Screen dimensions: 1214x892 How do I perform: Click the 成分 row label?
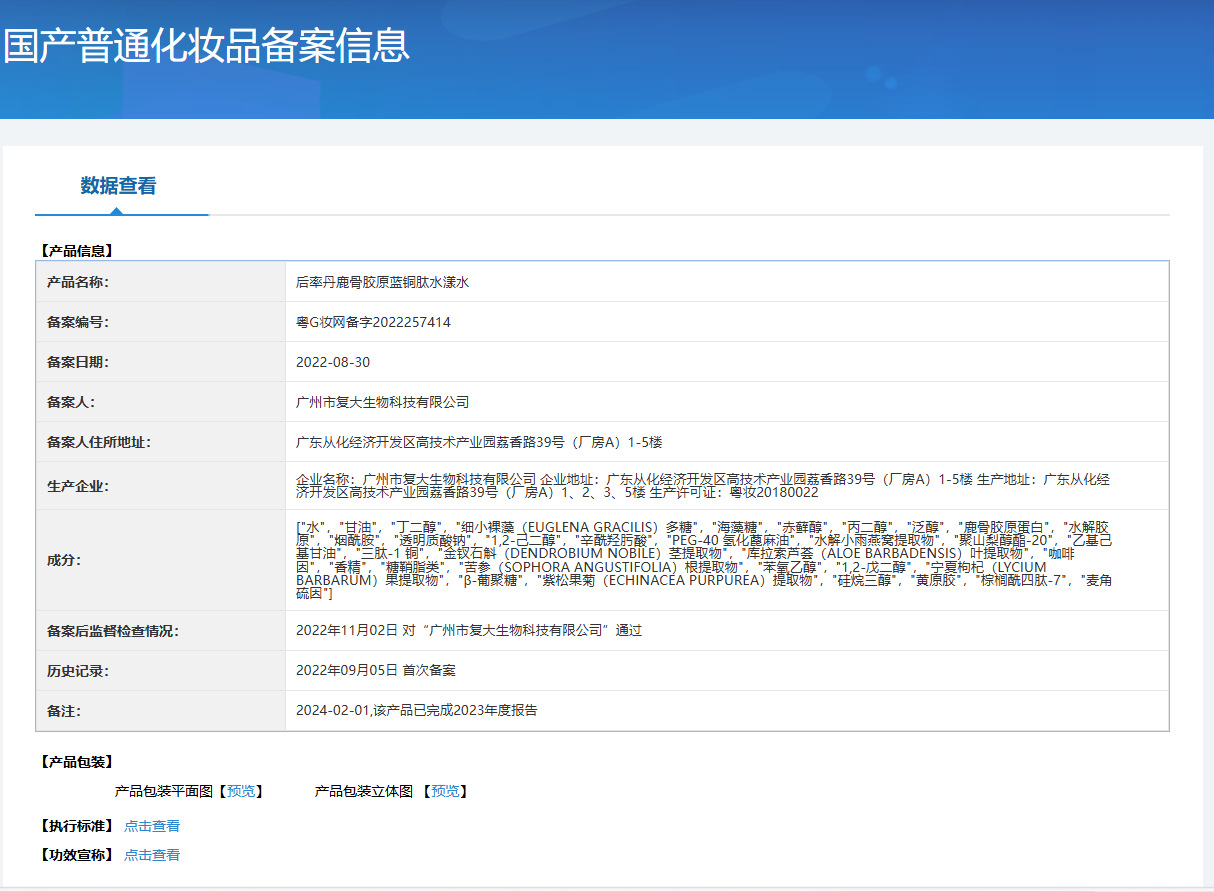64,560
